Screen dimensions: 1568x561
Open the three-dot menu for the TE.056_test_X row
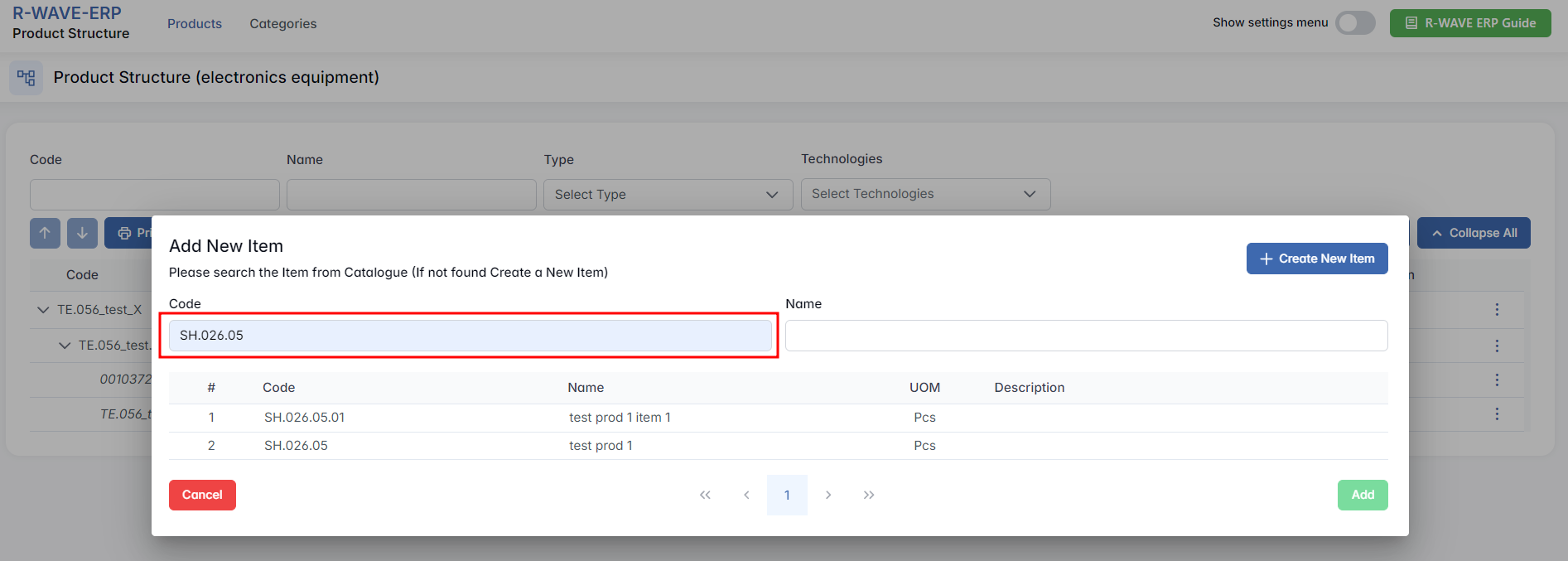1496,309
